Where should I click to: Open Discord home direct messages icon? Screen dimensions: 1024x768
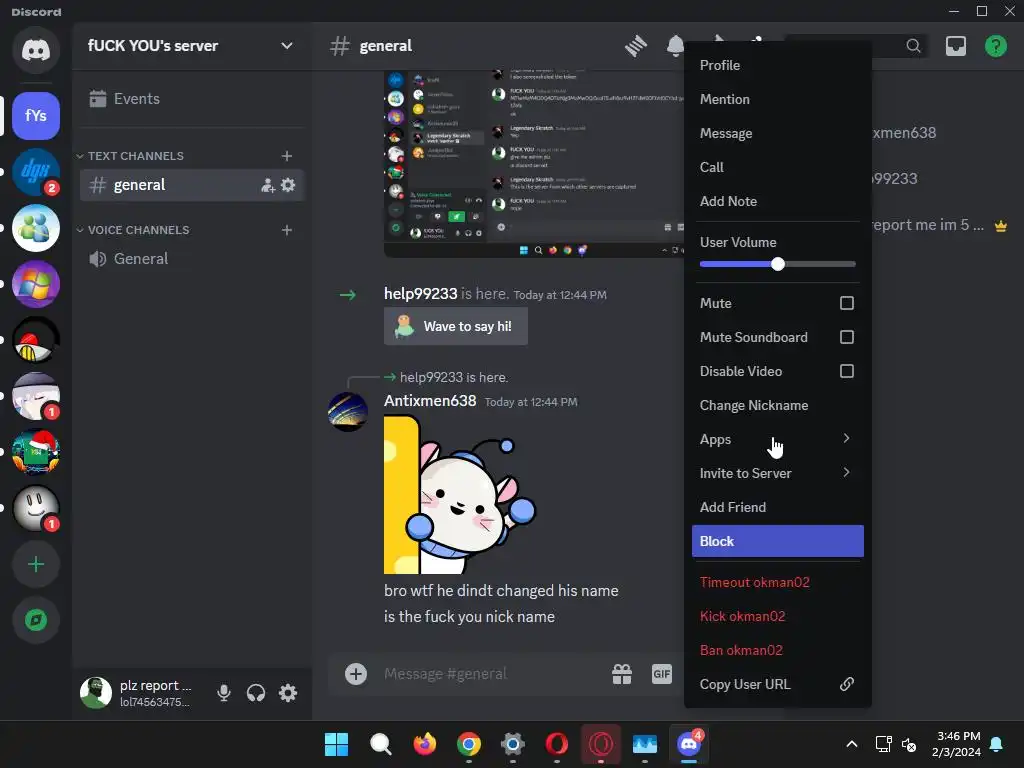click(x=36, y=50)
